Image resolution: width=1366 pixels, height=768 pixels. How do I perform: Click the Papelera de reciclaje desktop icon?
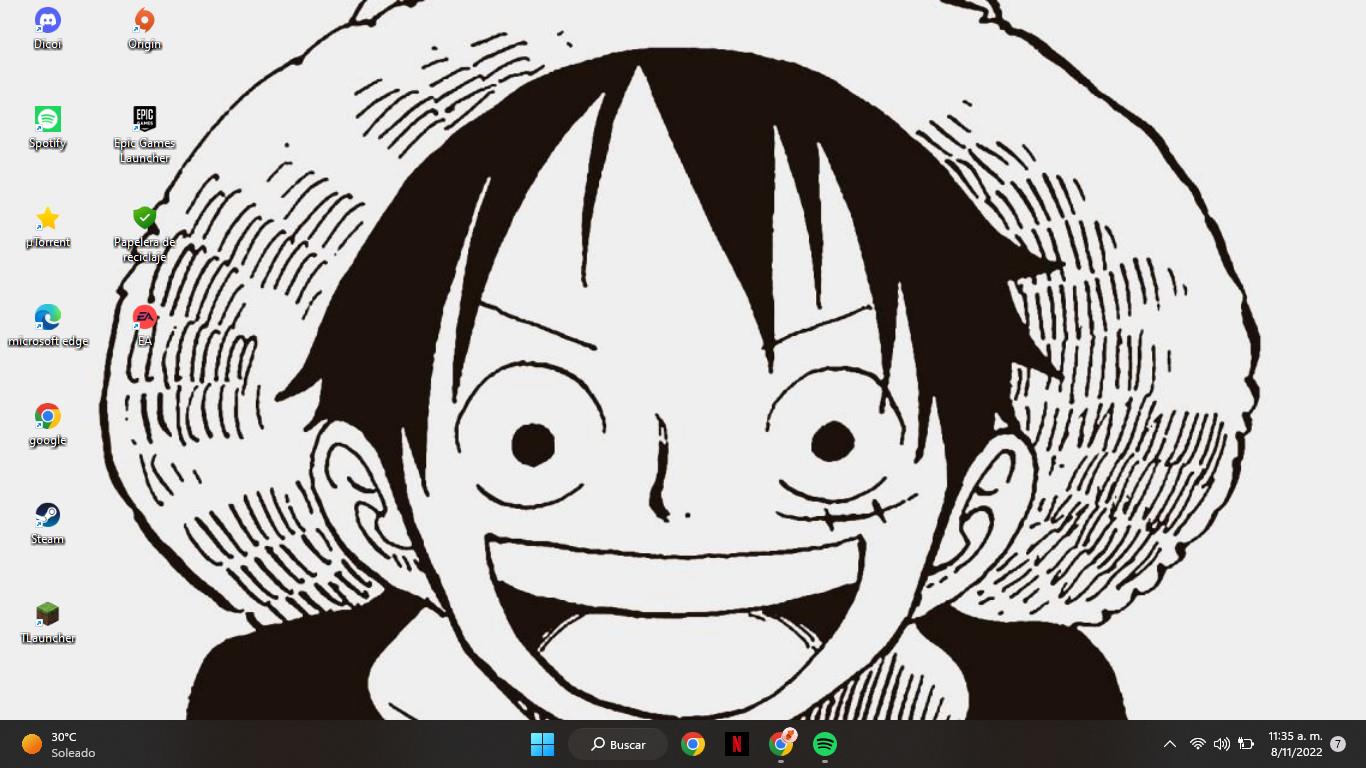point(144,218)
